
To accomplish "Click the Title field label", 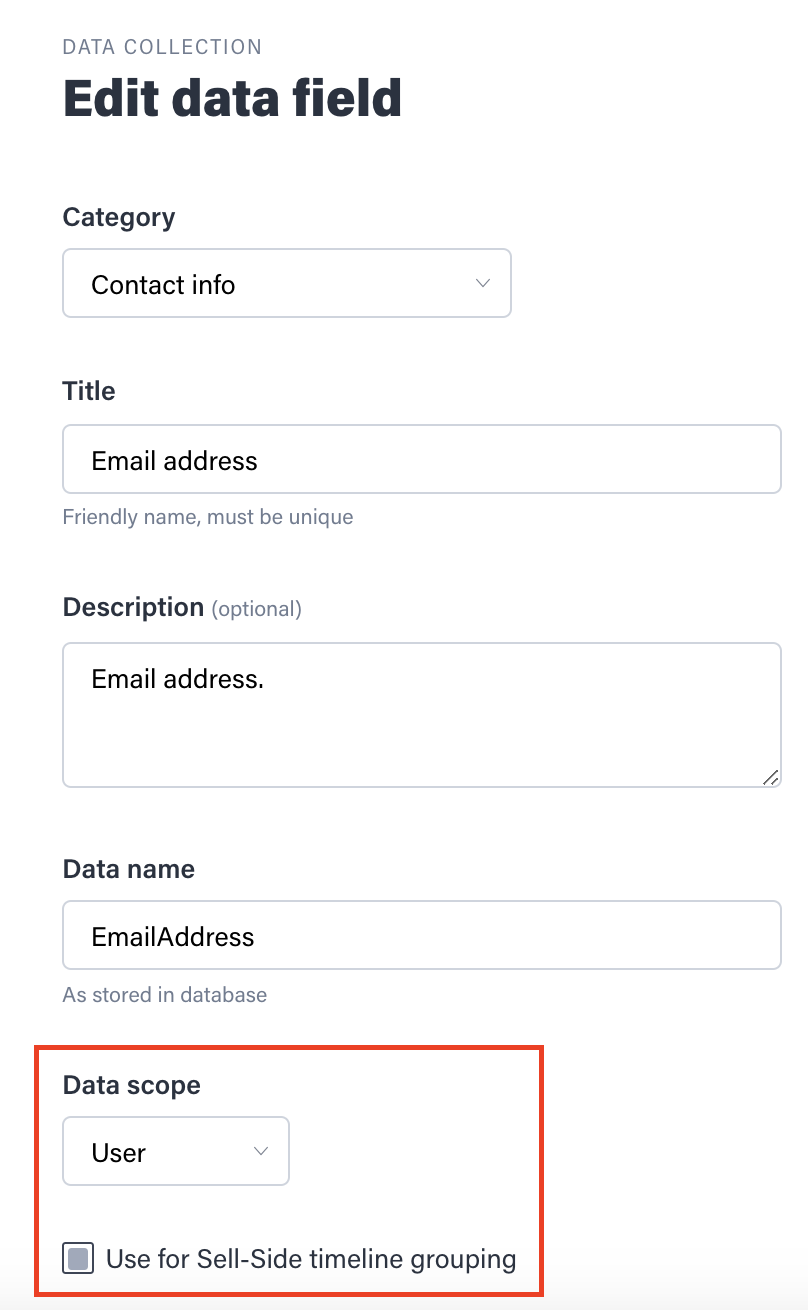I will pyautogui.click(x=89, y=391).
